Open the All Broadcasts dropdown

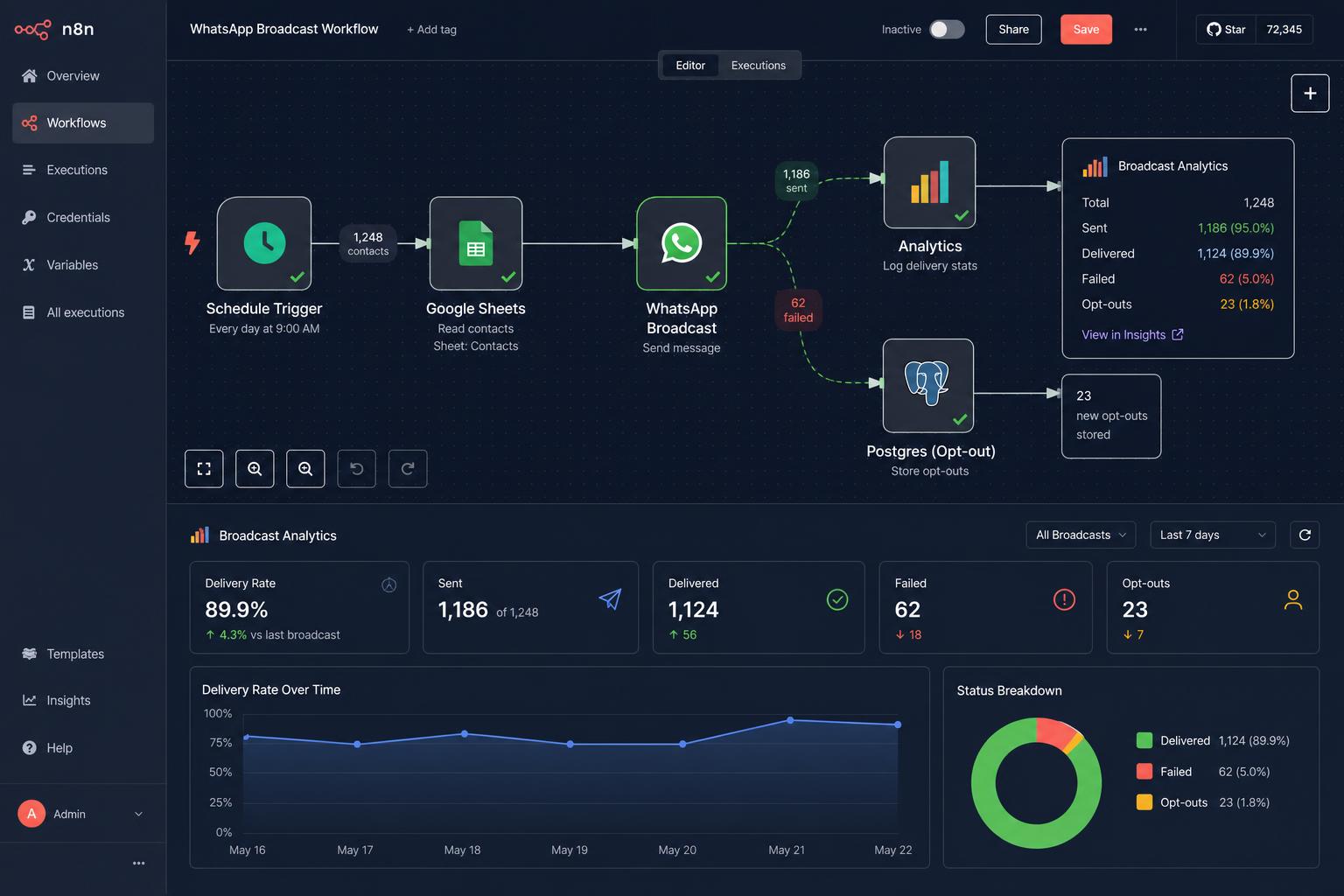click(x=1081, y=535)
